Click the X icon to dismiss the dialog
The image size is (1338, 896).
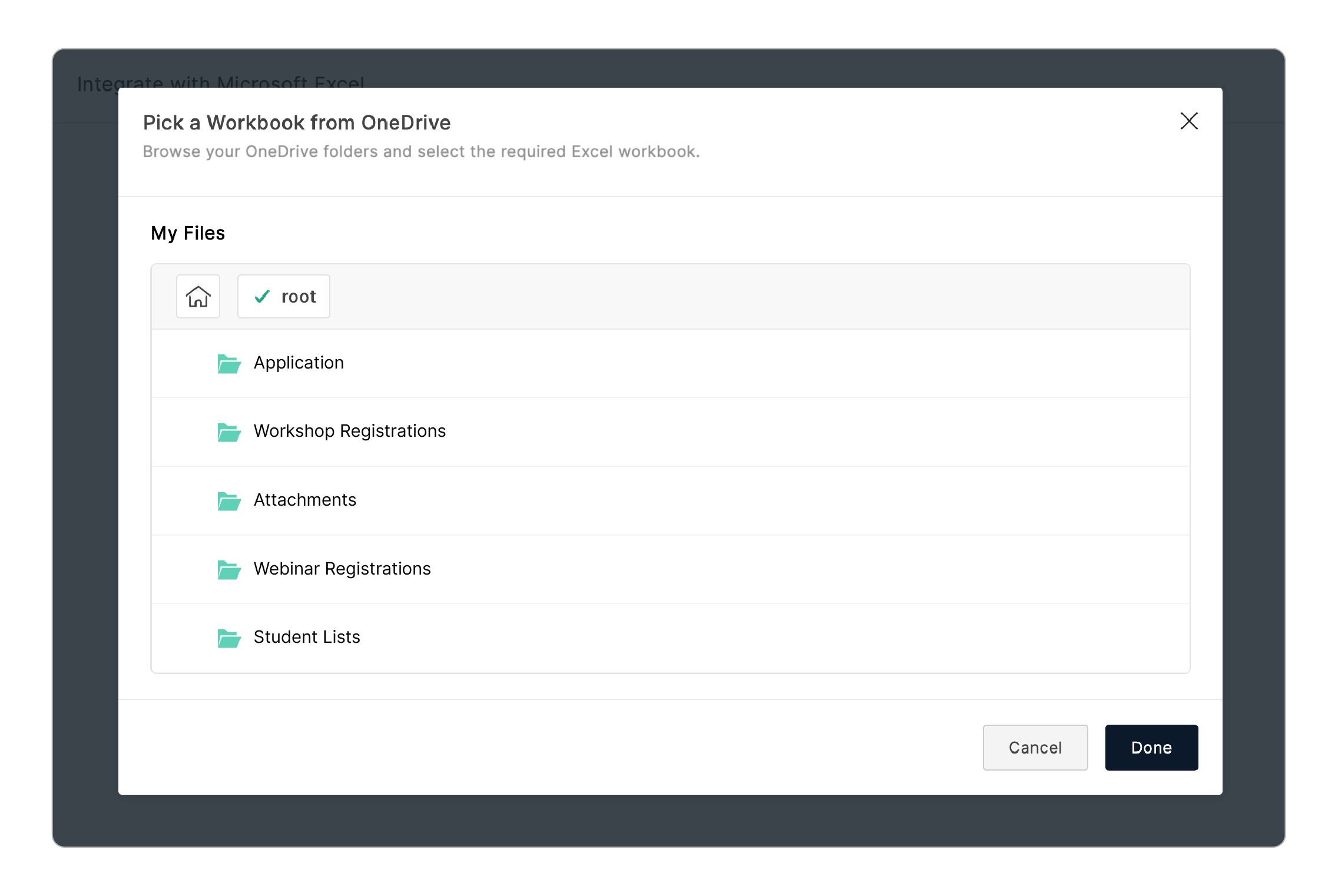1189,121
